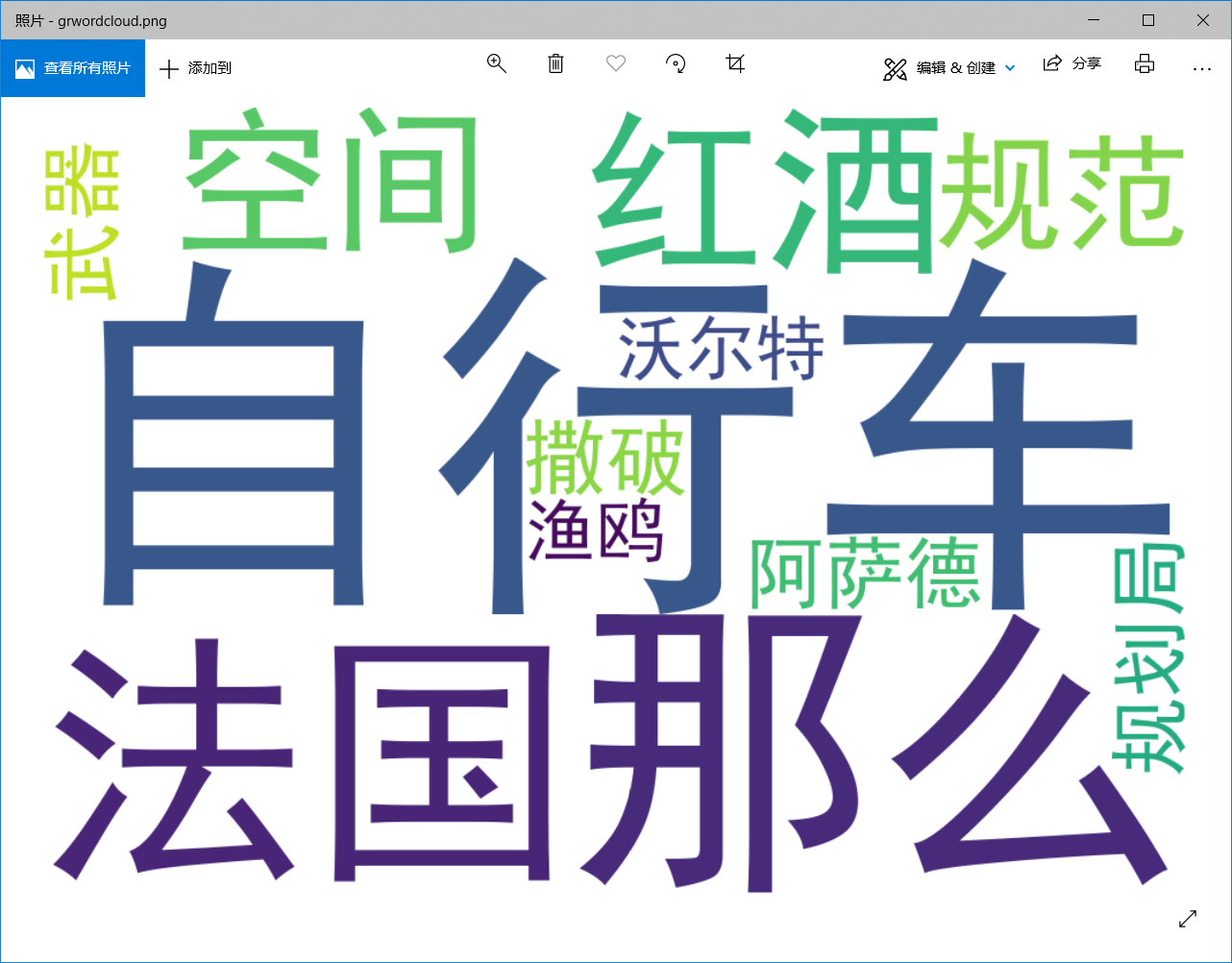Viewport: 1232px width, 963px height.
Task: Minimize the Photos window
Action: [1094, 20]
